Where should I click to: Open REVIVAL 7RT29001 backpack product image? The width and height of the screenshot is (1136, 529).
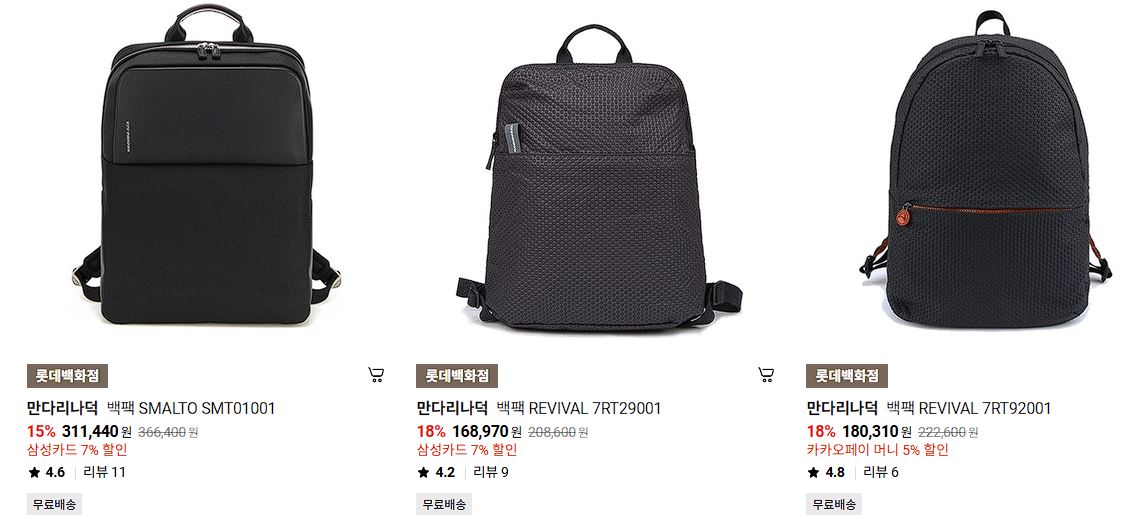(x=598, y=176)
